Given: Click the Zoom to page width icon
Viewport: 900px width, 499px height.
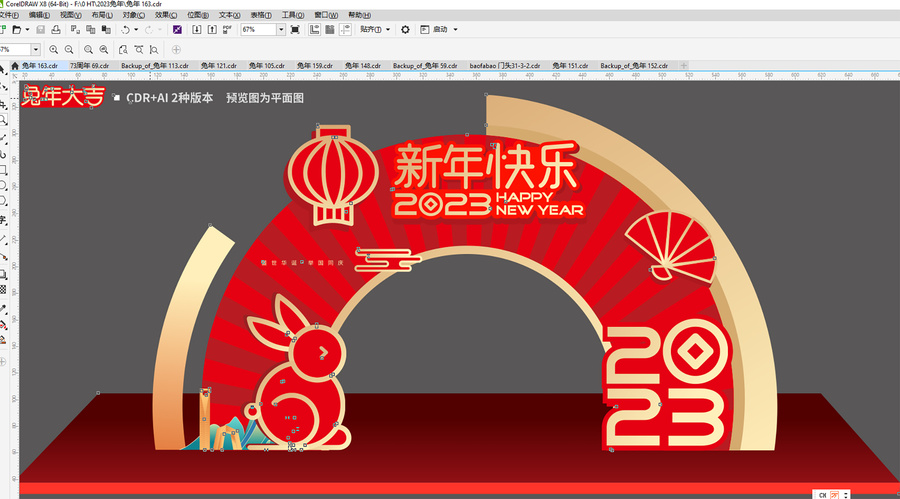Looking at the screenshot, I should pos(138,50).
